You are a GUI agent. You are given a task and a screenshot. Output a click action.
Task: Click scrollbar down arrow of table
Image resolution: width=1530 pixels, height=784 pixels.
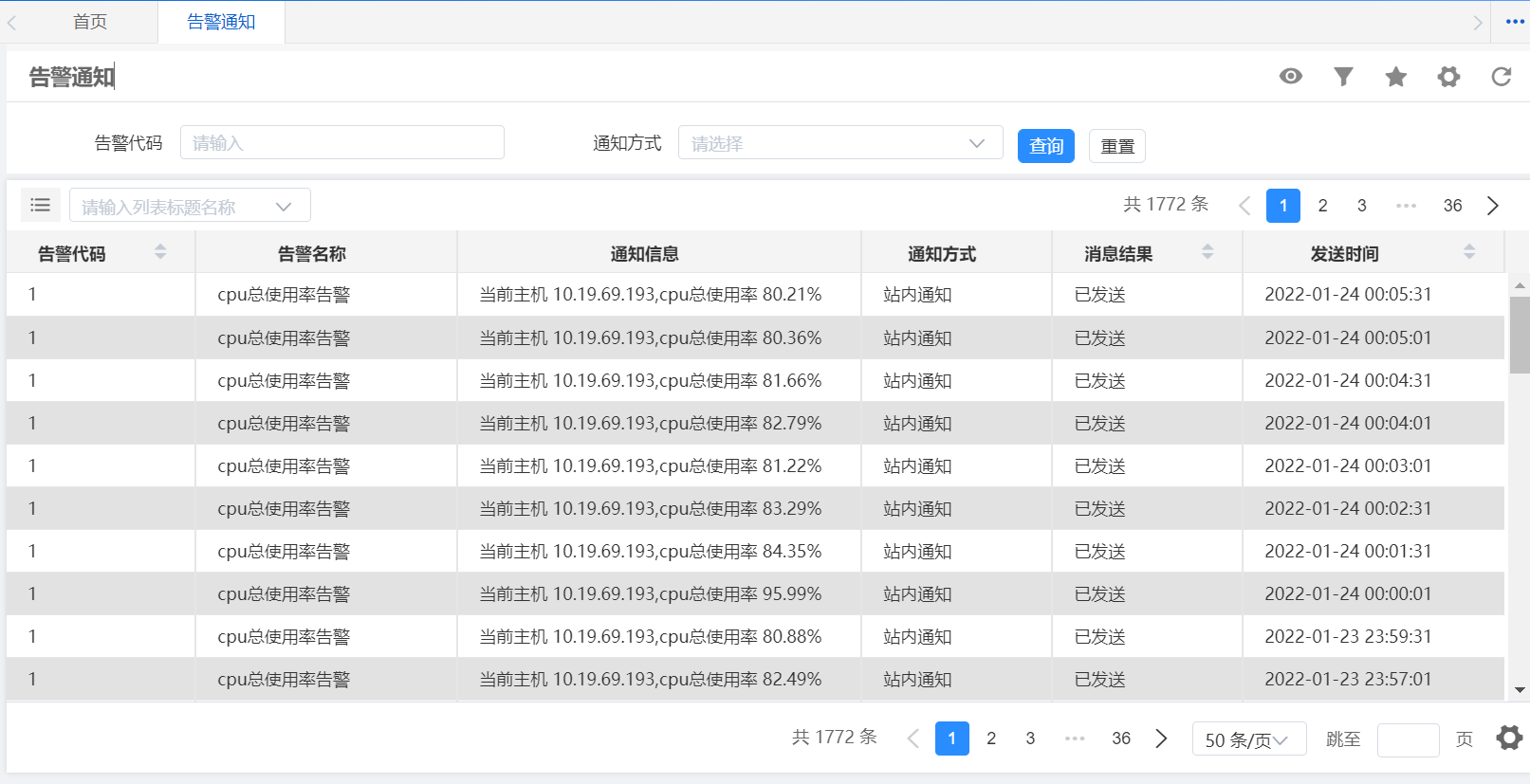[x=1520, y=690]
